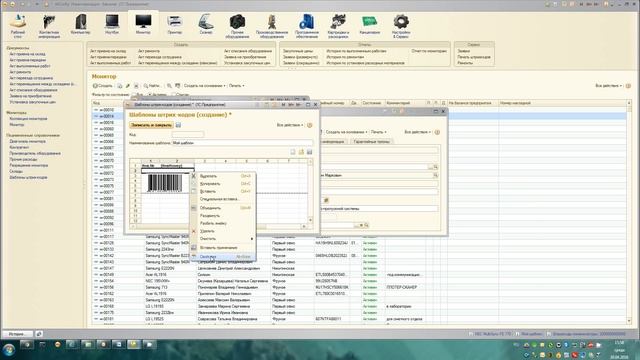Open the Контактная информация section
Image resolution: width=640 pixels, height=360 pixels.
[x=49, y=26]
